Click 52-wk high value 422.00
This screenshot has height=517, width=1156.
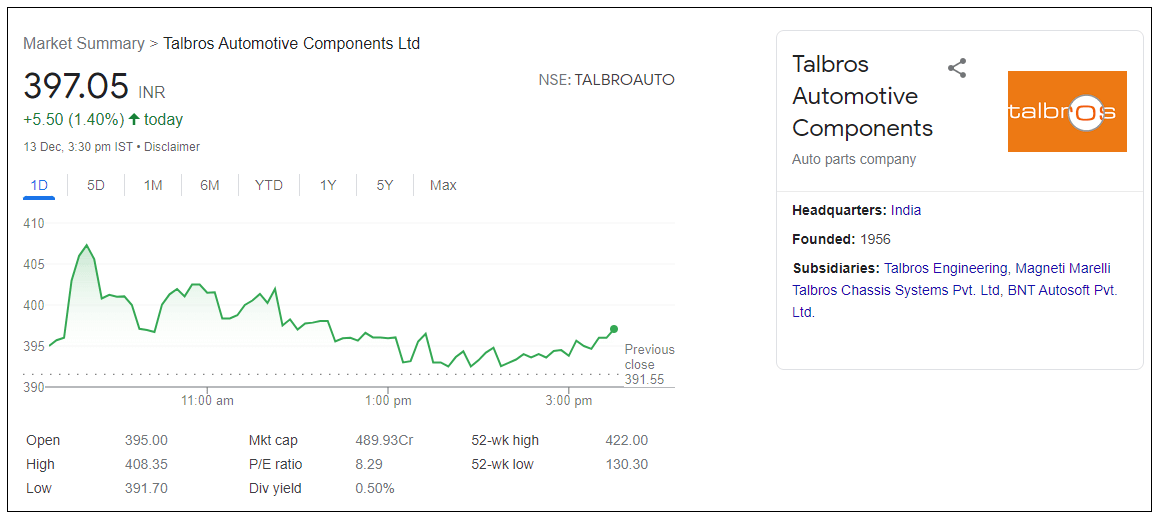[627, 440]
